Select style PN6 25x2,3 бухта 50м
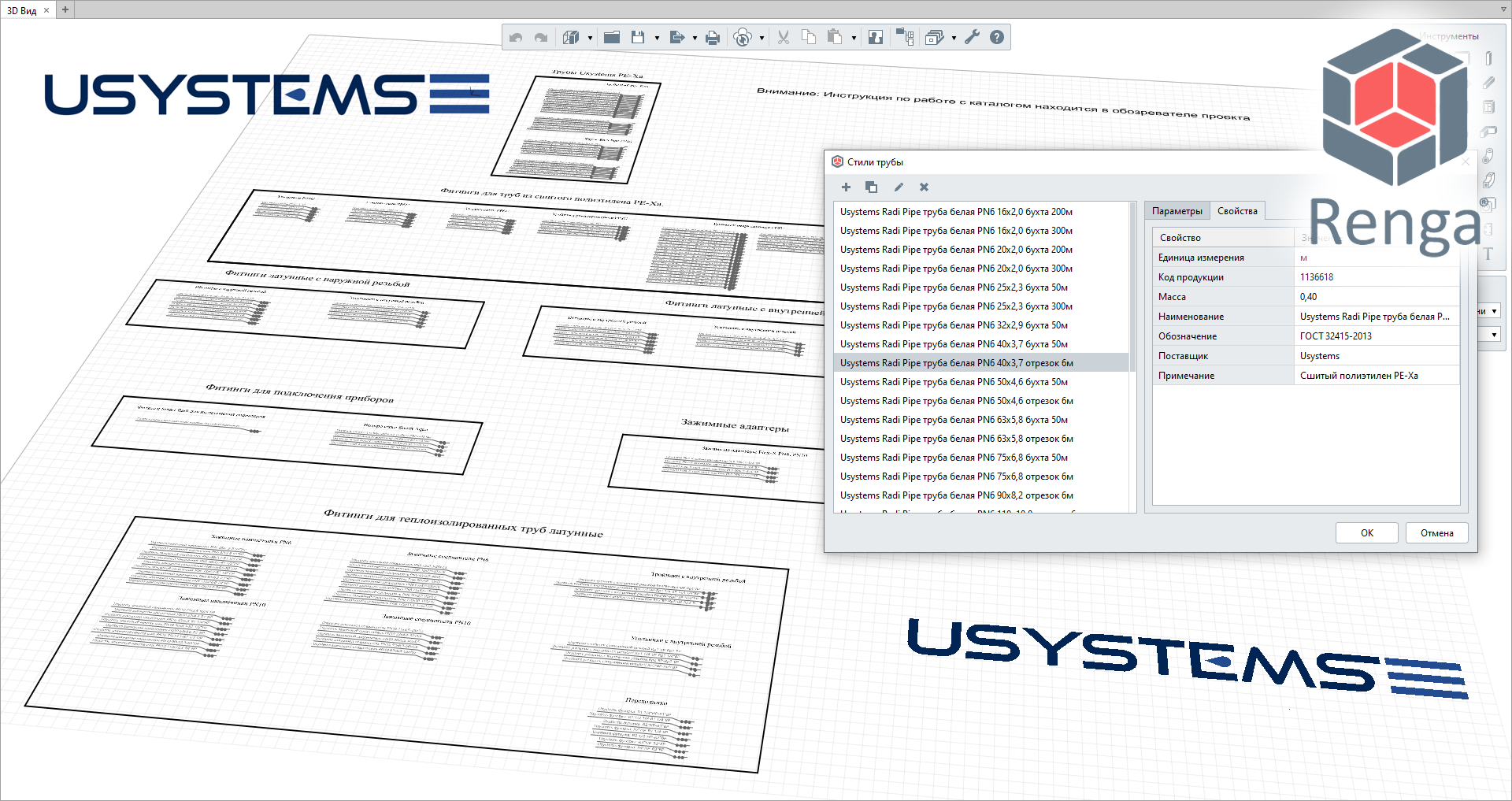This screenshot has width=1512, height=801. 981,287
